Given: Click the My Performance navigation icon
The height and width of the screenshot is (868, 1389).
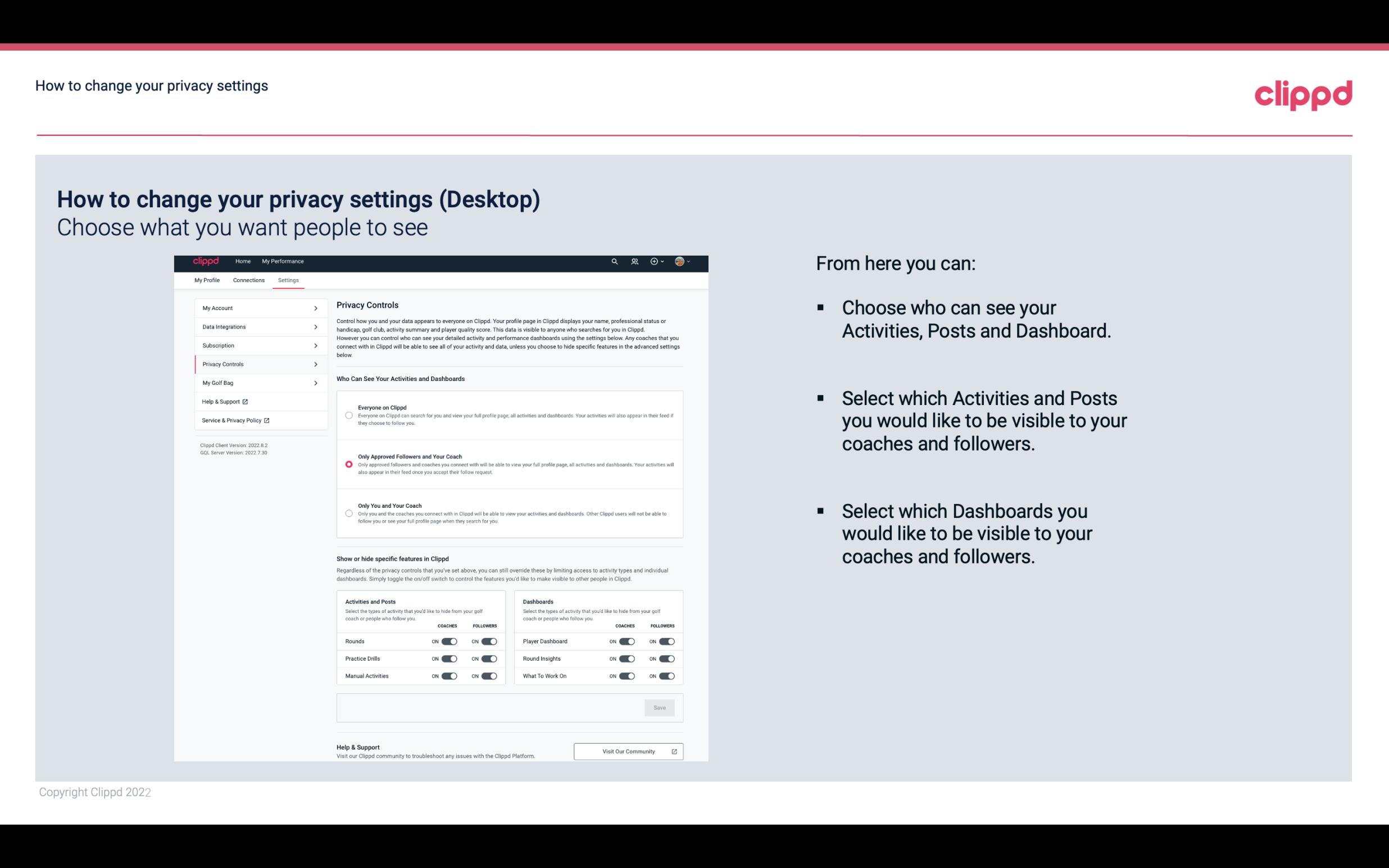Looking at the screenshot, I should (283, 261).
